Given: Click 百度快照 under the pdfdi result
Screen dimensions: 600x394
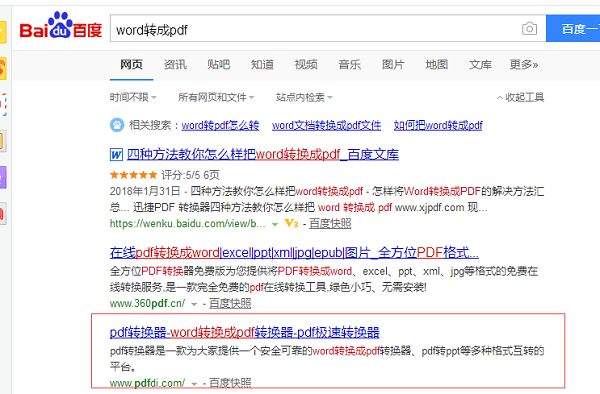Looking at the screenshot, I should click(x=230, y=383).
